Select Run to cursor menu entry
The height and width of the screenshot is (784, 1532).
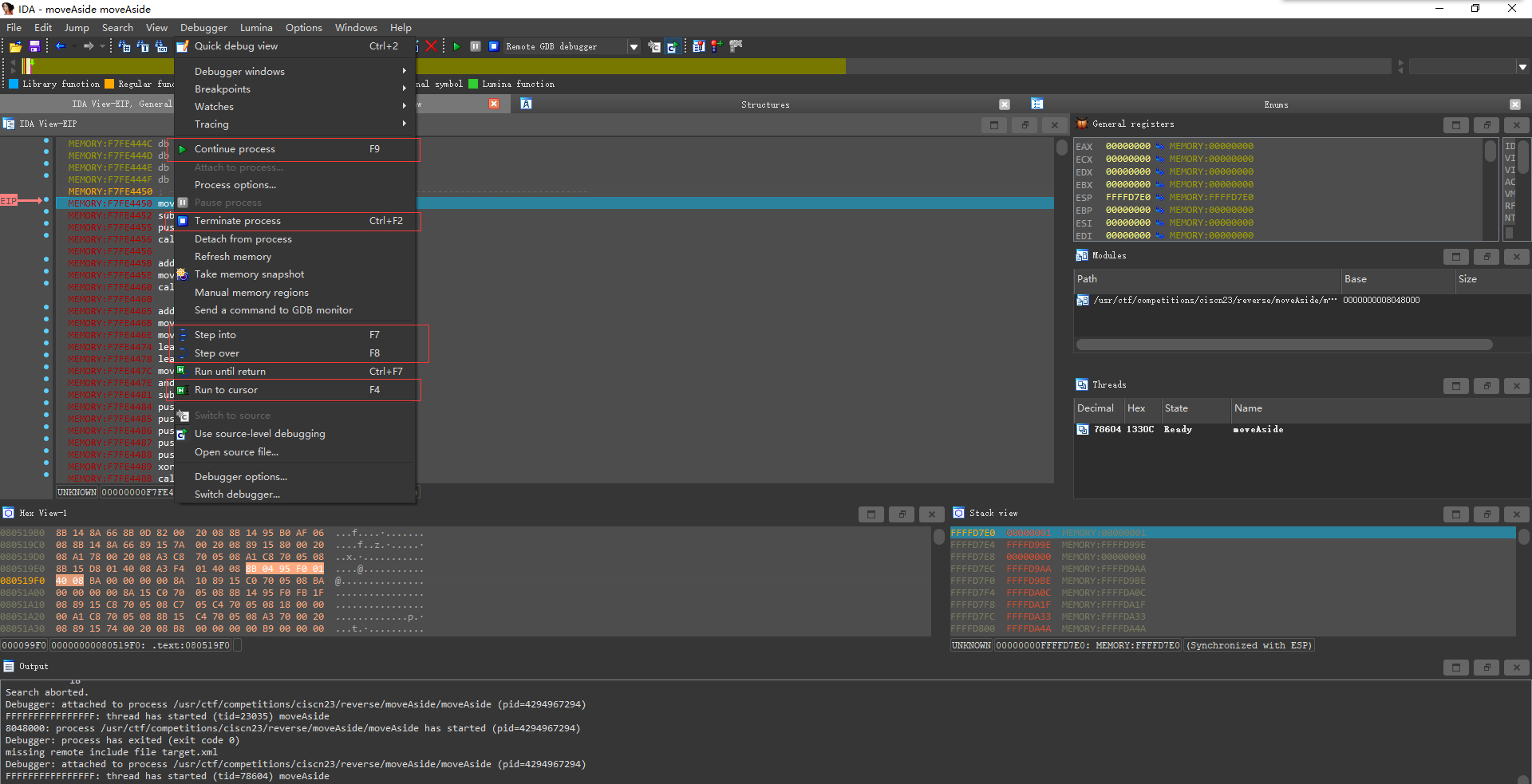295,390
